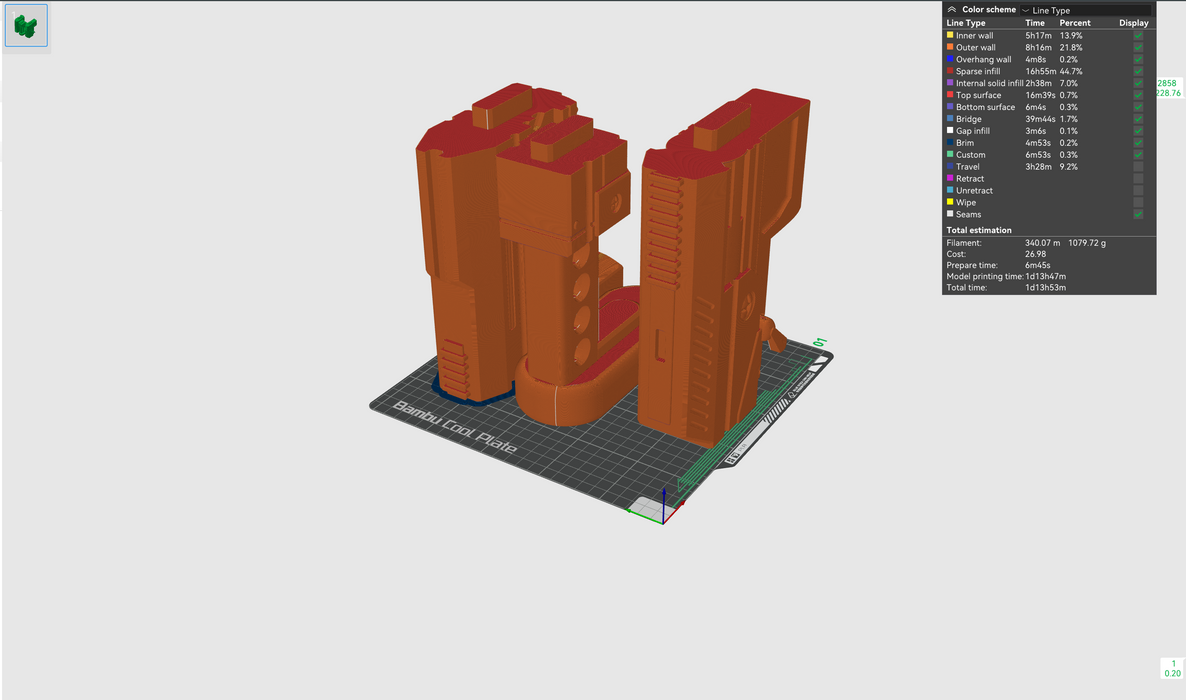Click the Top surface red swatch
Viewport: 1186px width, 700px height.
950,96
